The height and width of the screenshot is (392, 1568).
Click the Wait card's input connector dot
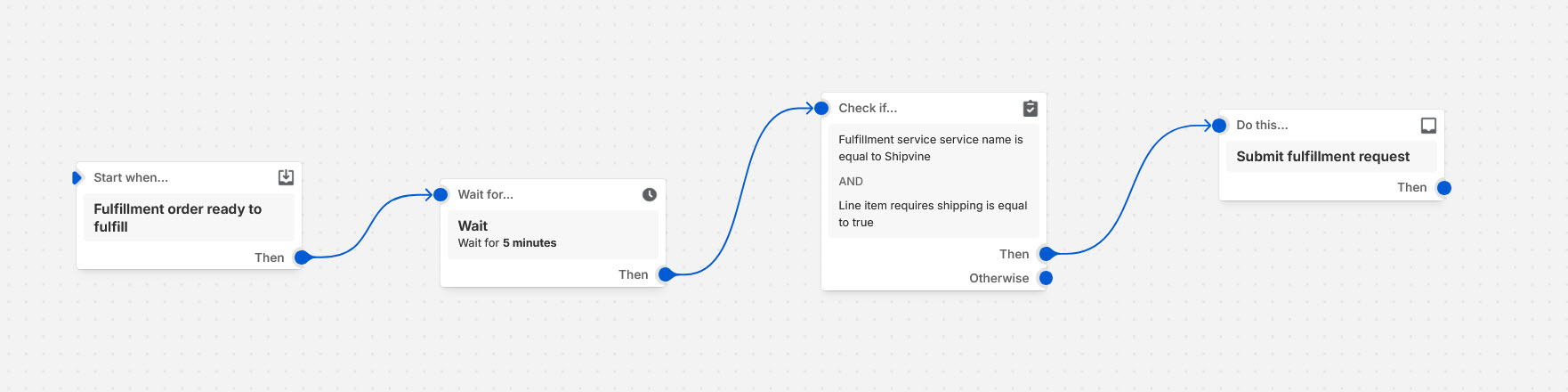[440, 194]
